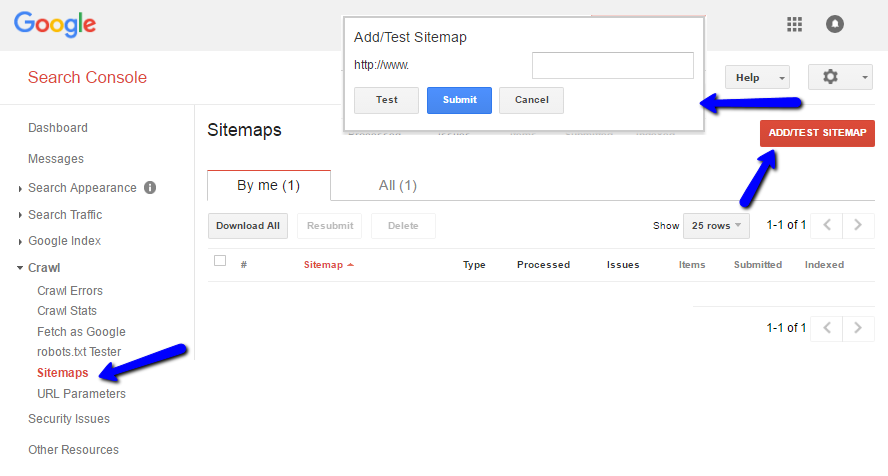This screenshot has width=888, height=476.
Task: Click the gear dropdown arrow
Action: (x=865, y=78)
